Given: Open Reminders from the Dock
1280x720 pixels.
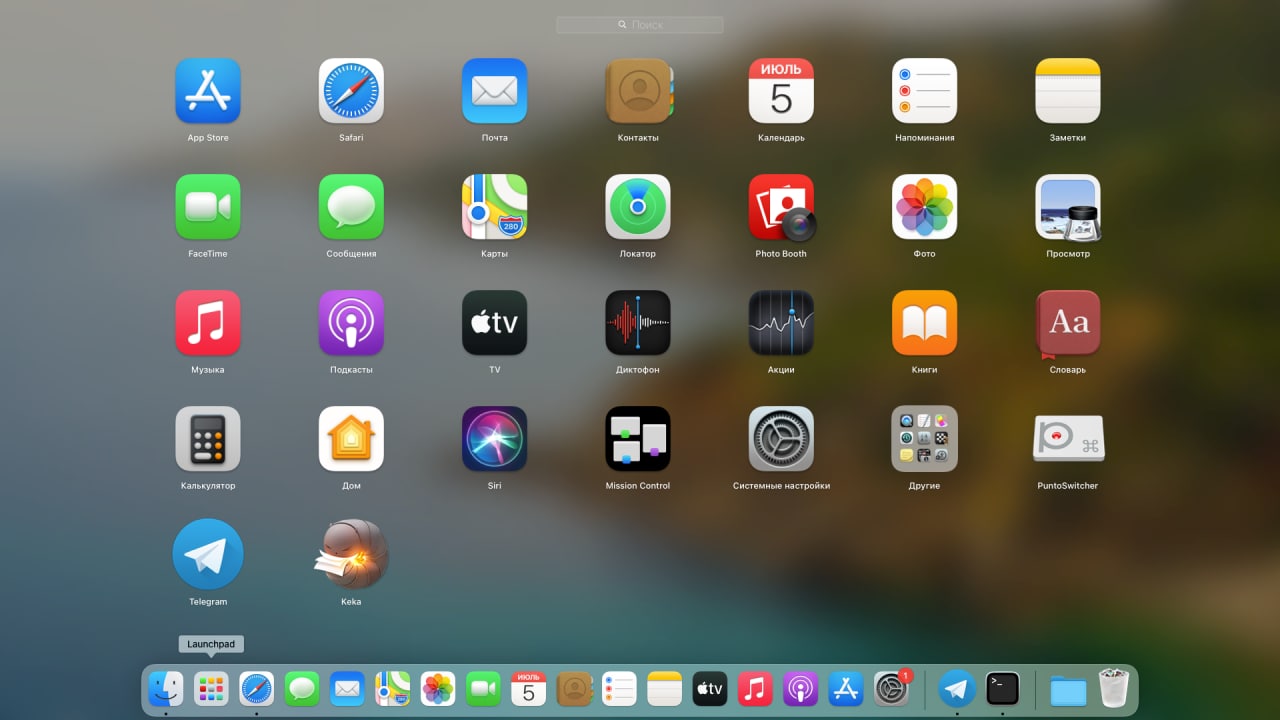Looking at the screenshot, I should [620, 688].
